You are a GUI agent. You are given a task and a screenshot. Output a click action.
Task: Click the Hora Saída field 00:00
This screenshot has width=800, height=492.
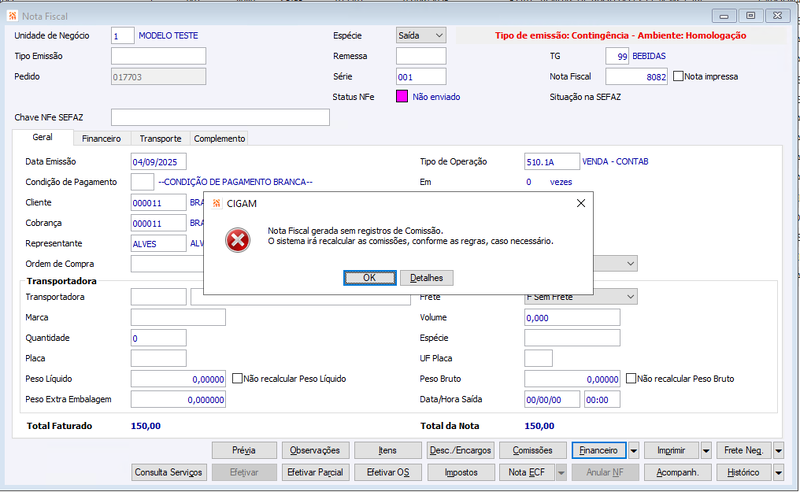pyautogui.click(x=603, y=399)
